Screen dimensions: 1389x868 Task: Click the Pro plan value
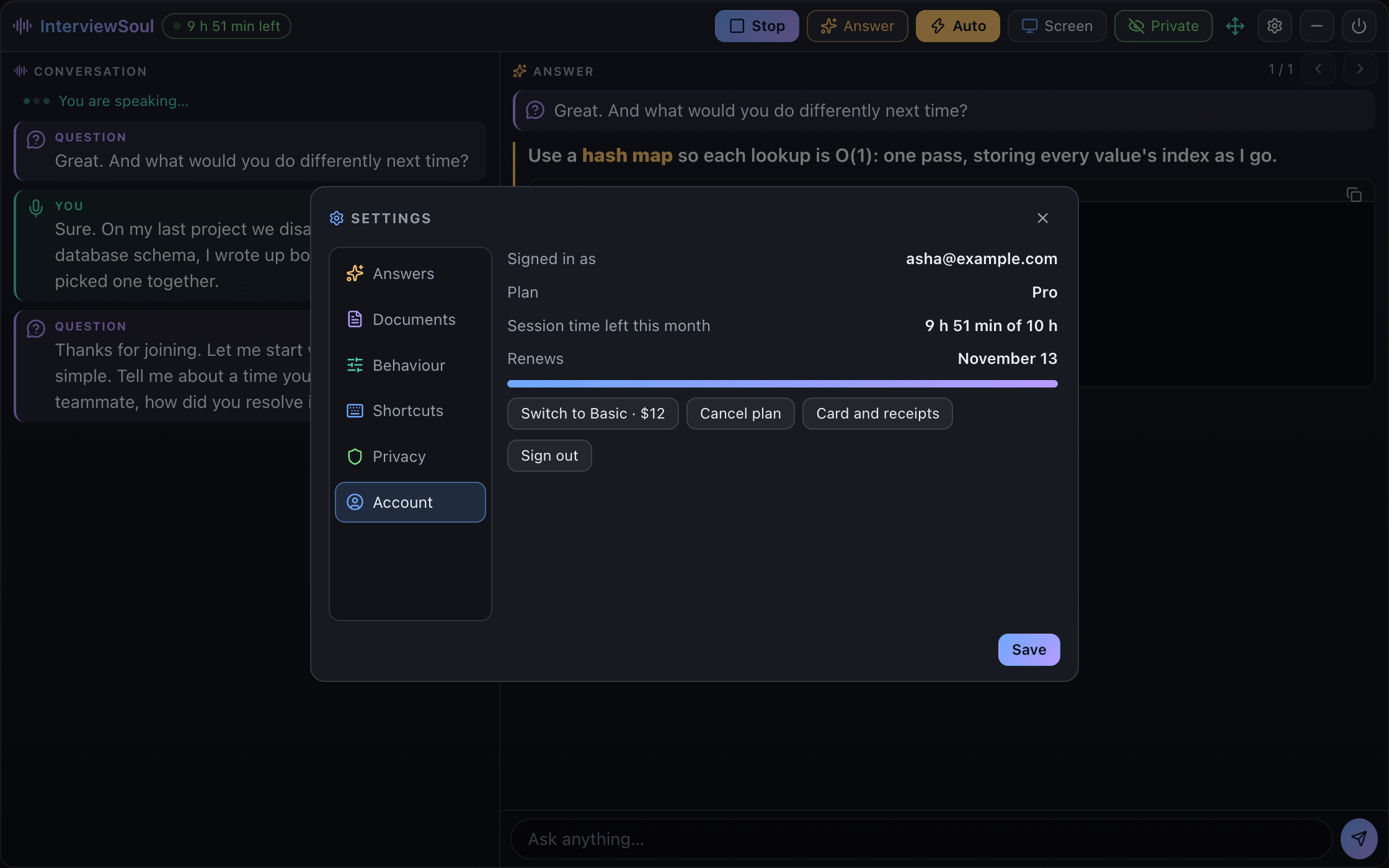[1044, 293]
